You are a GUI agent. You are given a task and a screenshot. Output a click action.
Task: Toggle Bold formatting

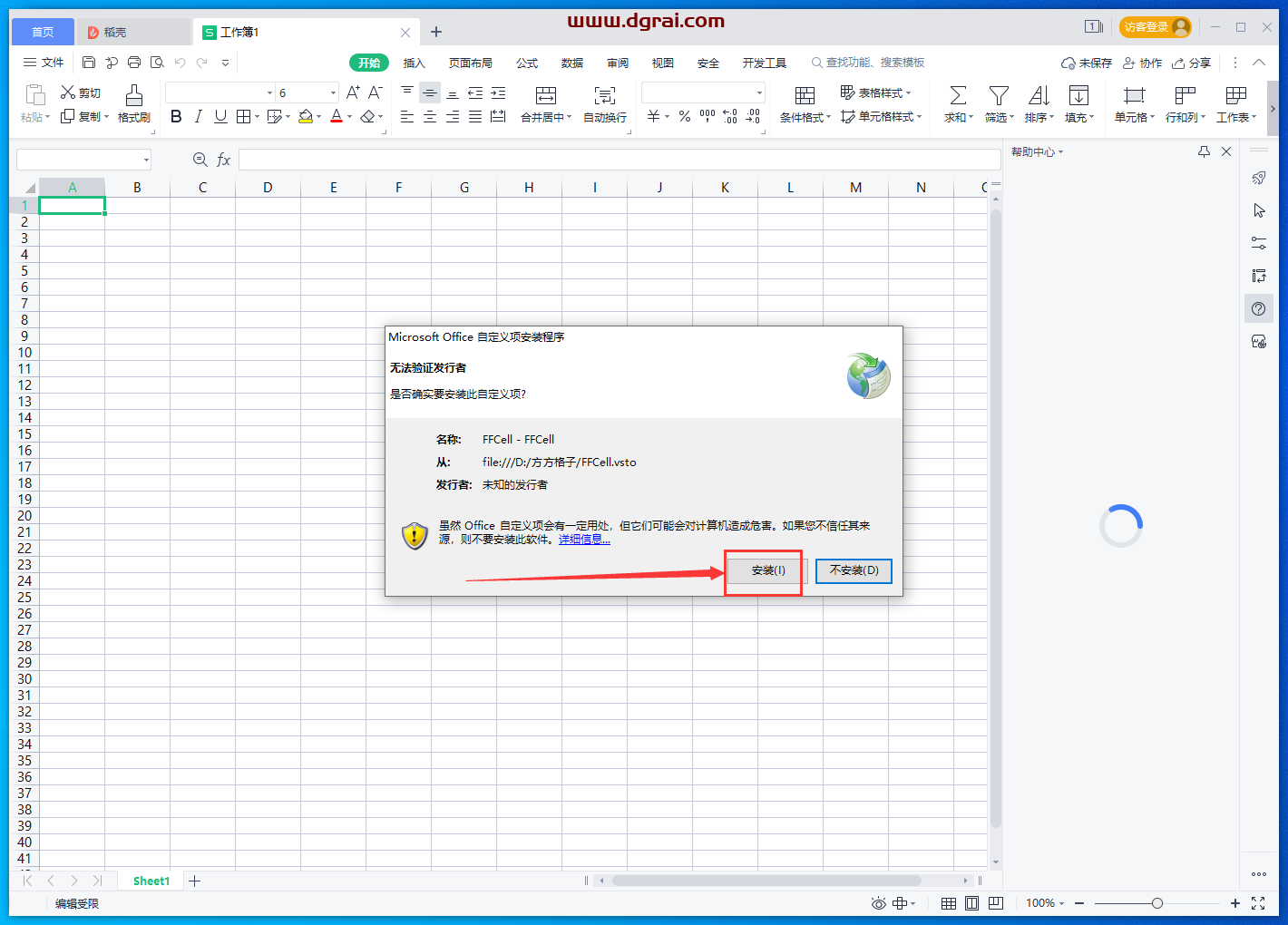click(x=176, y=116)
